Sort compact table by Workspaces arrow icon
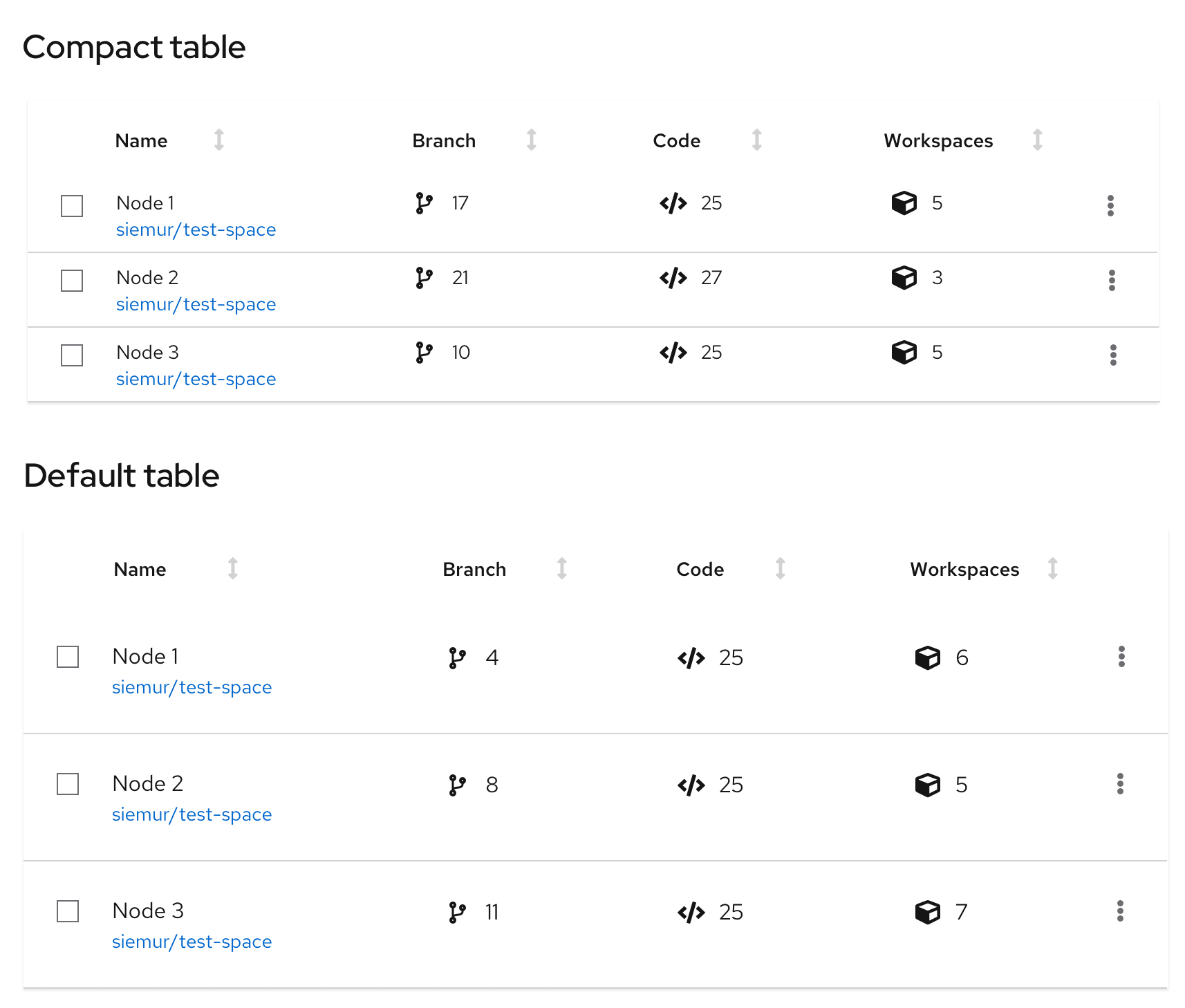The height and width of the screenshot is (1008, 1185). [x=1037, y=140]
